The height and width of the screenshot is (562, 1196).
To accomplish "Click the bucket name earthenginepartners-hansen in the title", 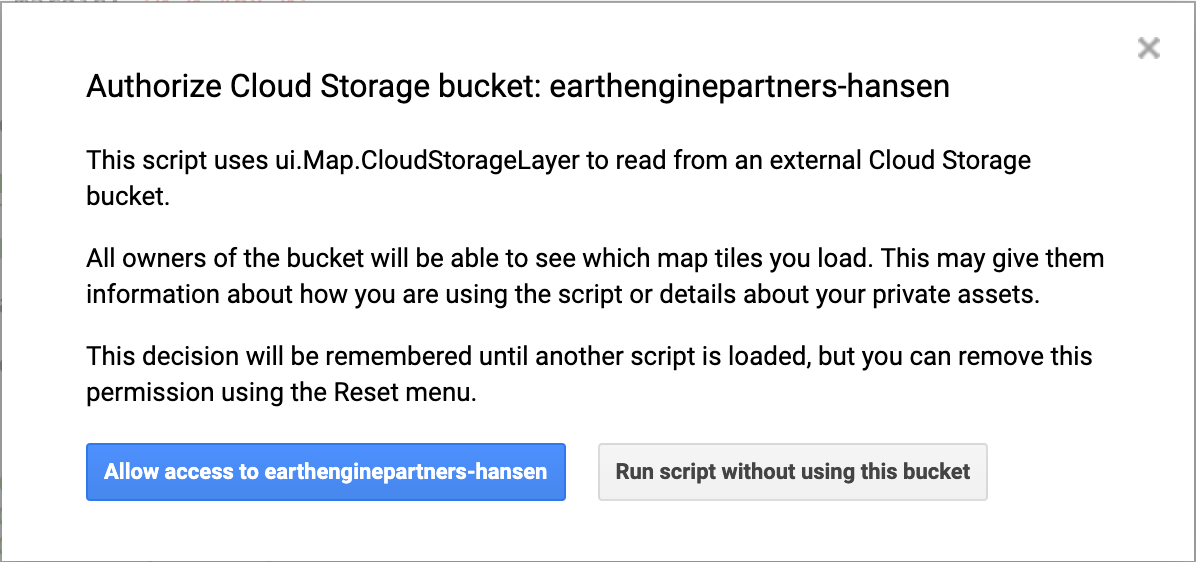I will coord(750,87).
